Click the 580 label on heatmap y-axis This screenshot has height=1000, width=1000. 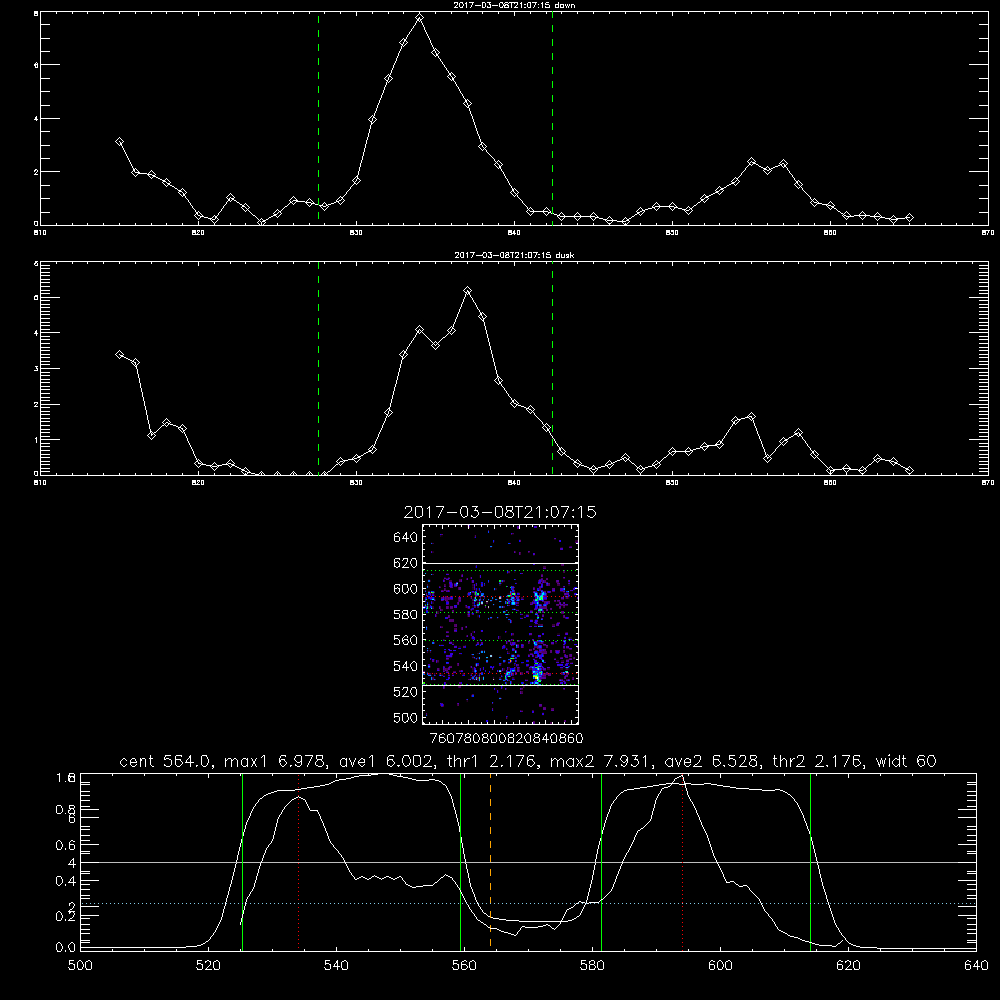pyautogui.click(x=406, y=615)
